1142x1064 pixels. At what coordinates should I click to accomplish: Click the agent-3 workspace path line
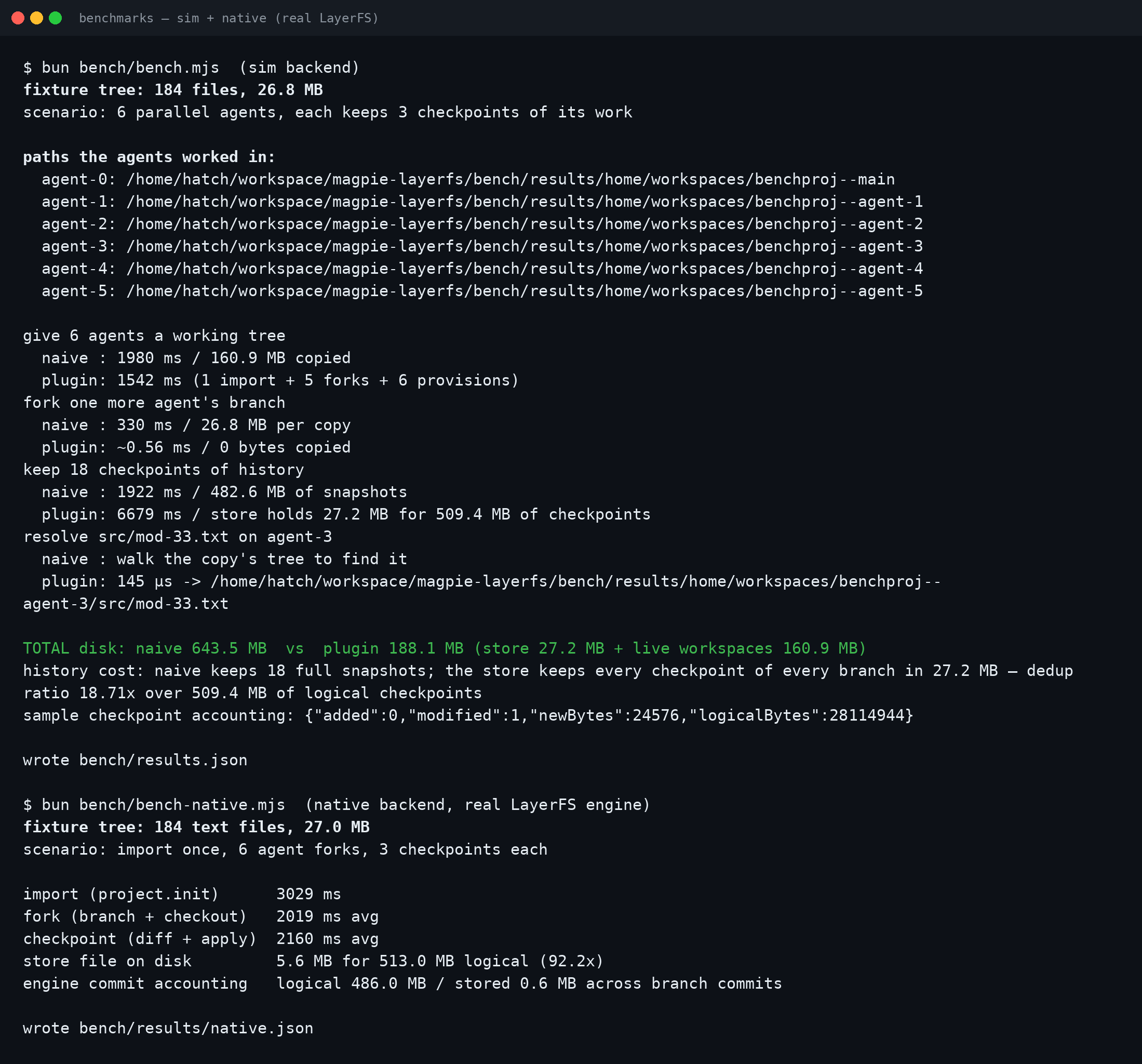482,247
